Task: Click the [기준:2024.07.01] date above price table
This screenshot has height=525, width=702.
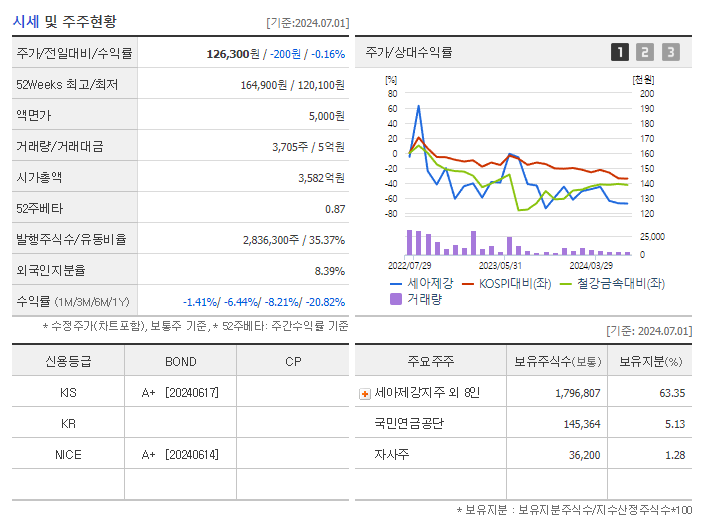Action: [308, 23]
